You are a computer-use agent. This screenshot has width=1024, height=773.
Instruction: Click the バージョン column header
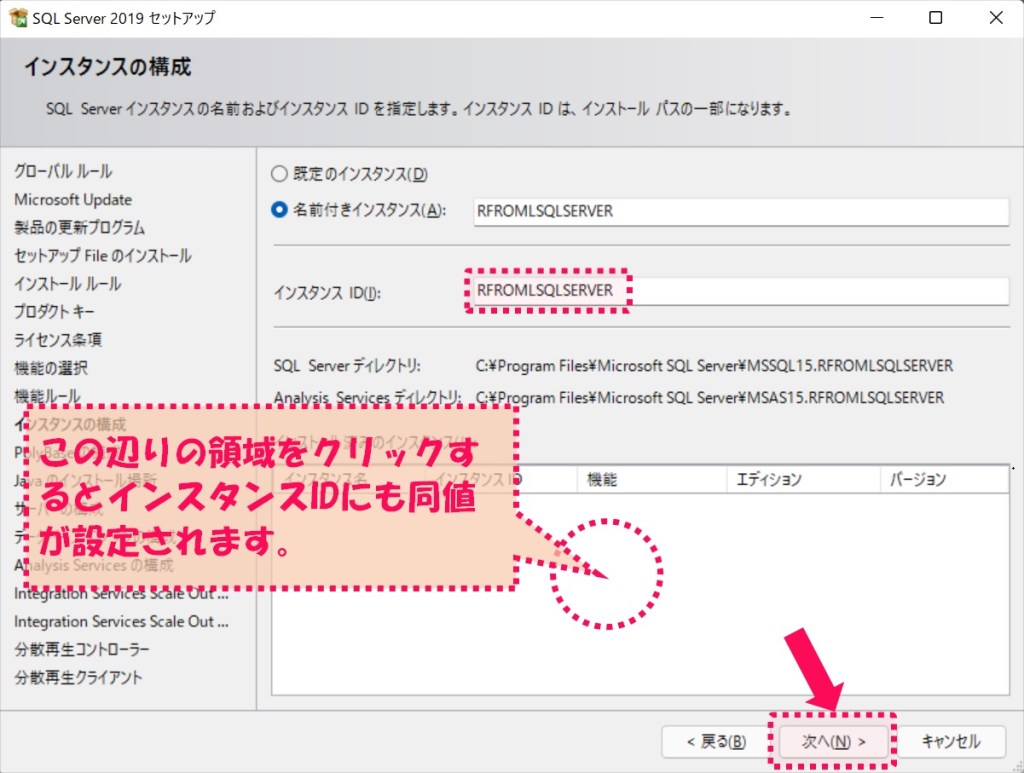(944, 480)
